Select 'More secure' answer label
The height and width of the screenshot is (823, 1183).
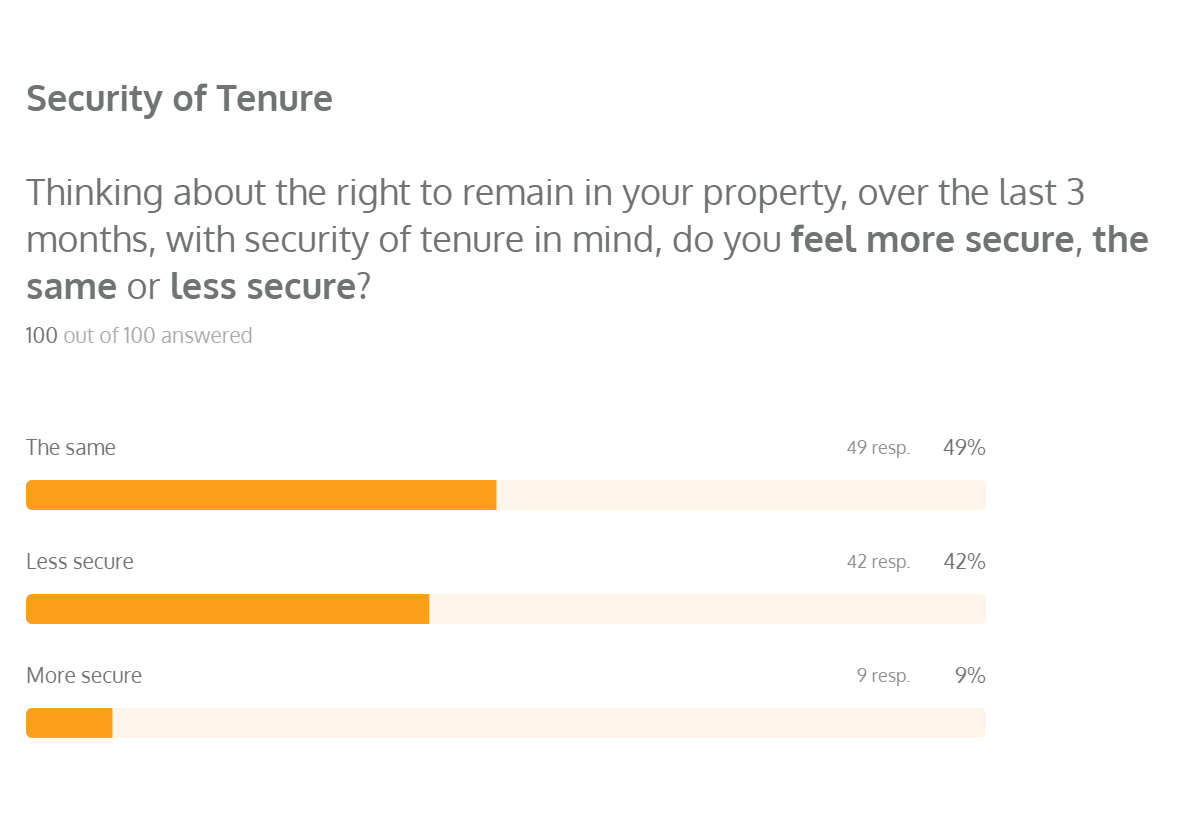pos(84,676)
